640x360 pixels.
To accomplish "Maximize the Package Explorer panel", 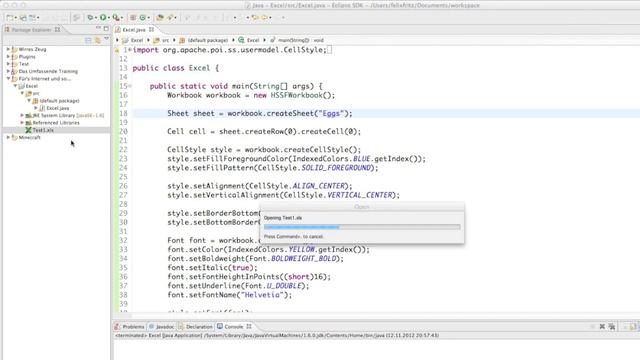I will [x=106, y=29].
